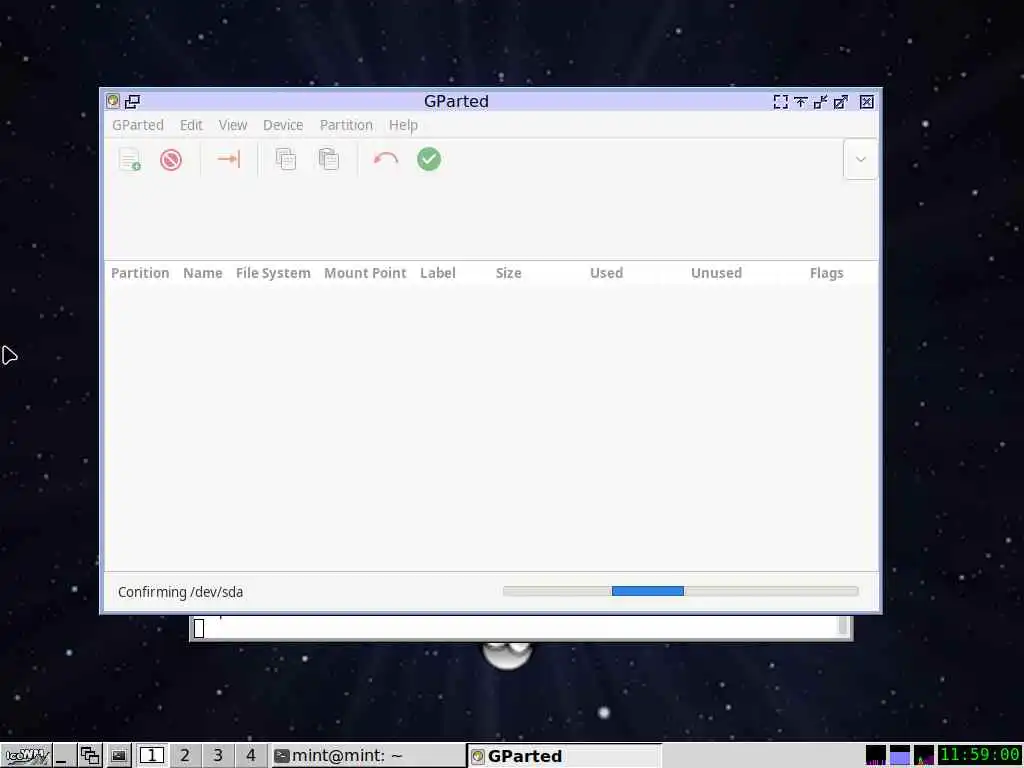Image resolution: width=1024 pixels, height=768 pixels.
Task: Open the window list taskbar icon
Action: (90, 756)
